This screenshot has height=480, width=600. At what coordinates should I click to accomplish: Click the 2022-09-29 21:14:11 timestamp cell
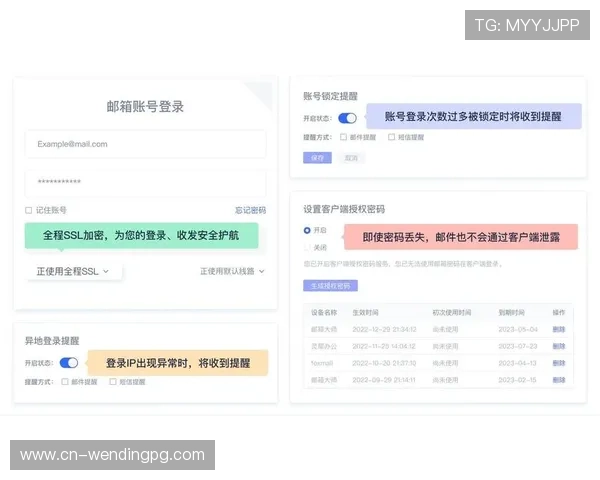click(384, 380)
